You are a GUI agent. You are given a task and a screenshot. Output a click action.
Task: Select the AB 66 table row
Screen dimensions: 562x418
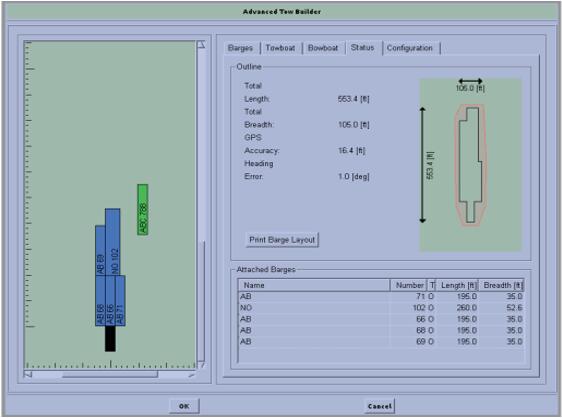pos(381,319)
